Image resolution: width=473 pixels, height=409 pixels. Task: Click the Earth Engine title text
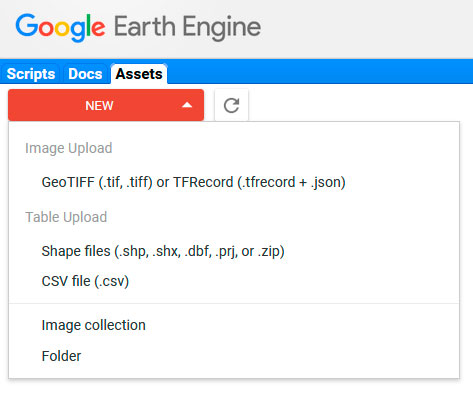187,27
